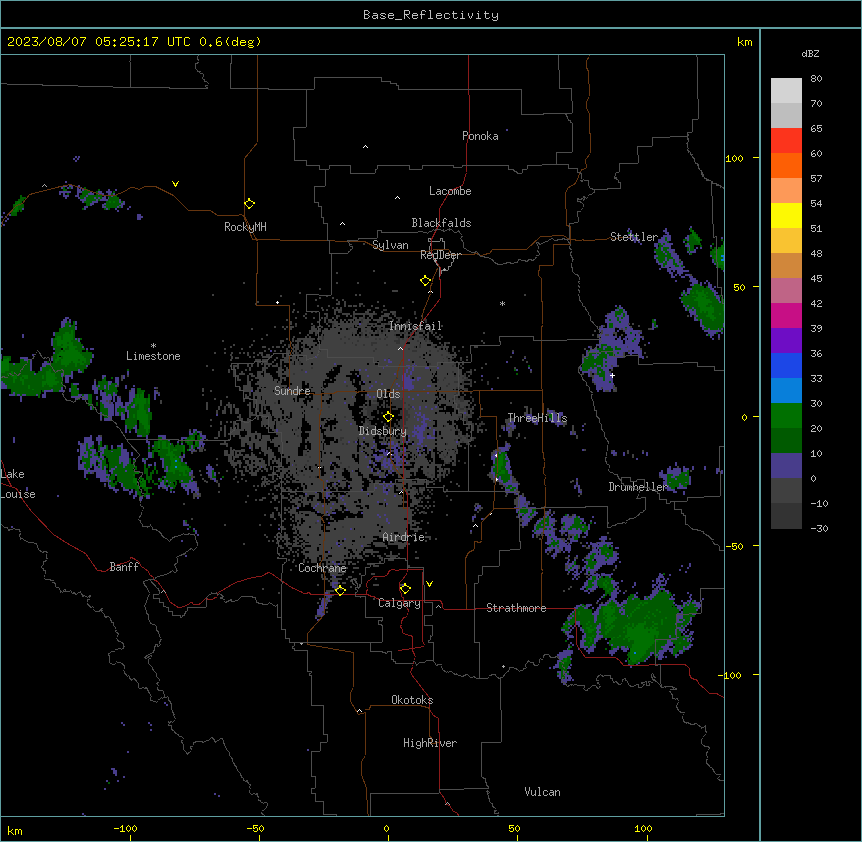The height and width of the screenshot is (842, 862).
Task: Click the Banff town label
Action: click(x=124, y=567)
